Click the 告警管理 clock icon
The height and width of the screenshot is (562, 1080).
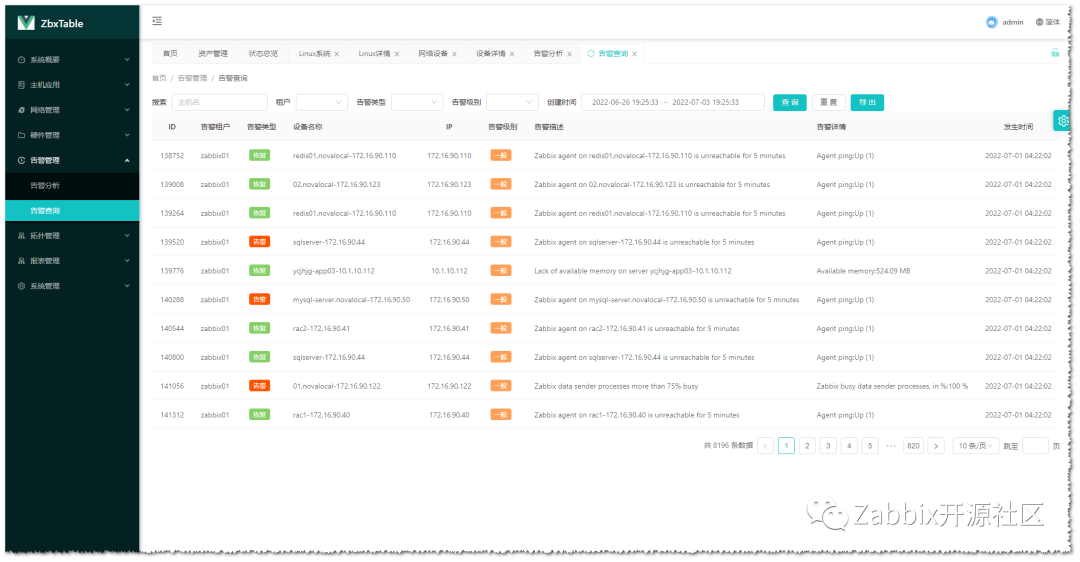[x=21, y=160]
